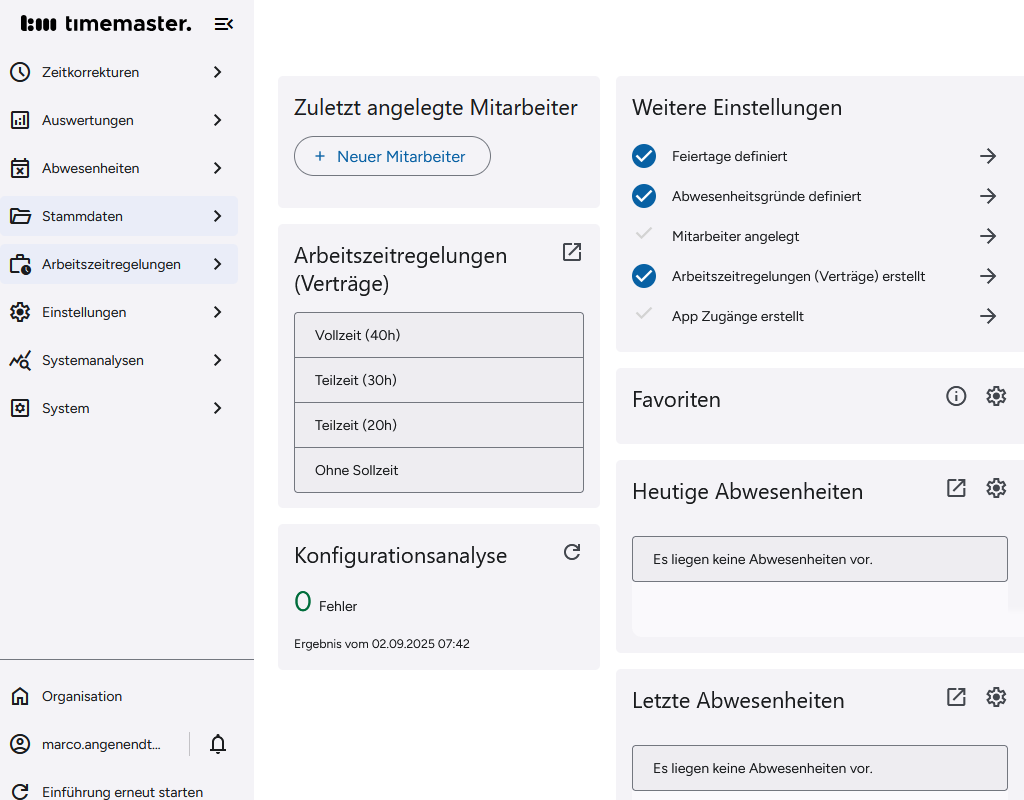Open Letzte Abwesenheiten settings gear
This screenshot has height=800, width=1024.
click(996, 698)
